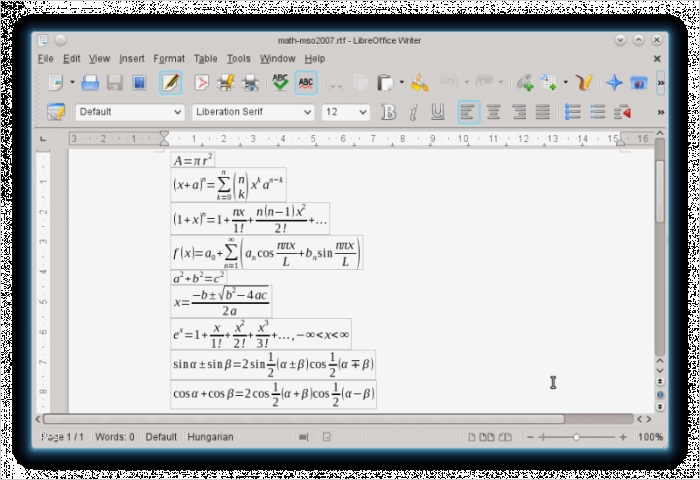Toggle Italic formatting
Viewport: 700px width, 480px height.
coord(413,112)
